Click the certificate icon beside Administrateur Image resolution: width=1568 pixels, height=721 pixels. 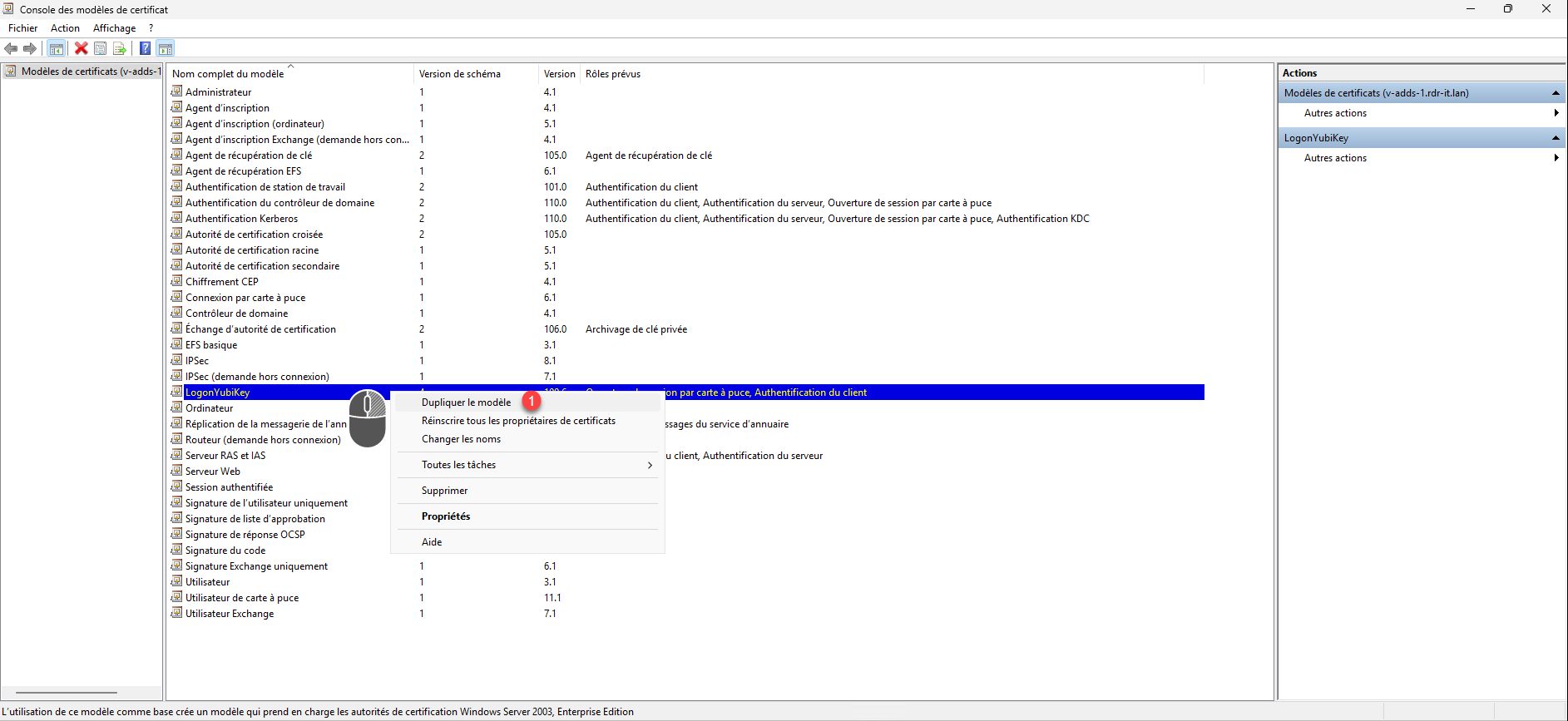[x=176, y=91]
